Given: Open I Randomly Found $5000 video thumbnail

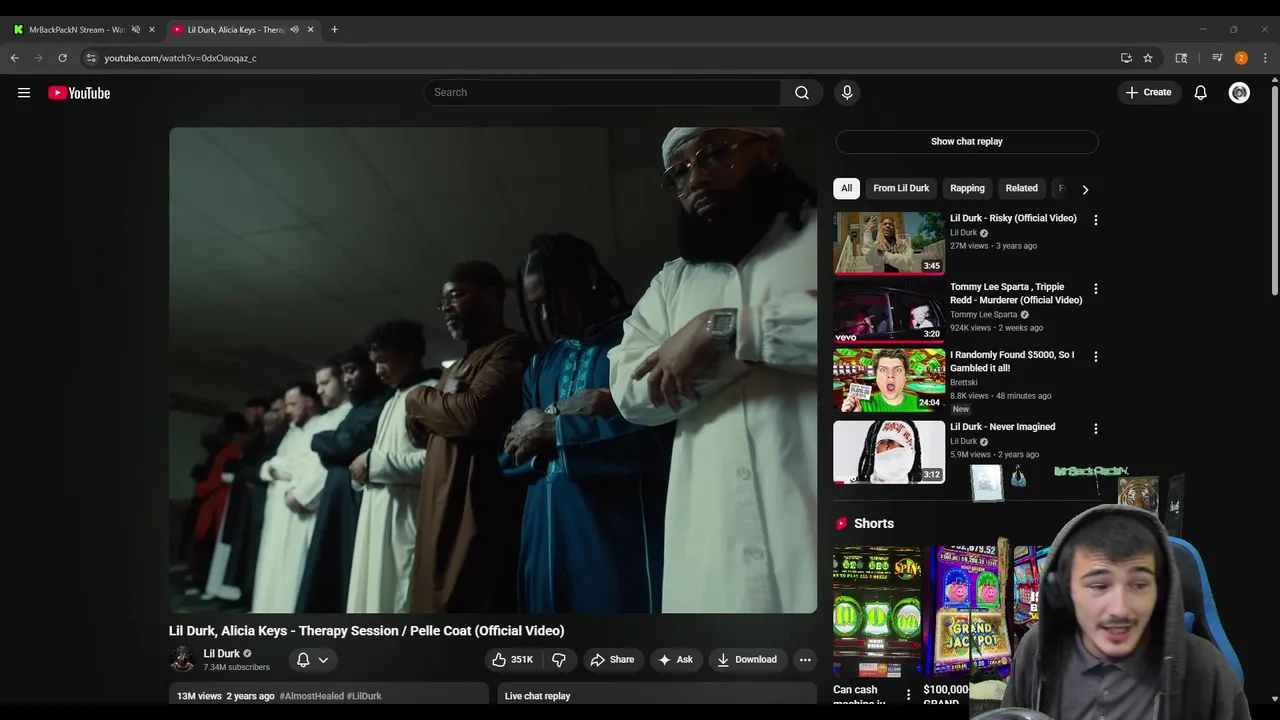Looking at the screenshot, I should [889, 380].
